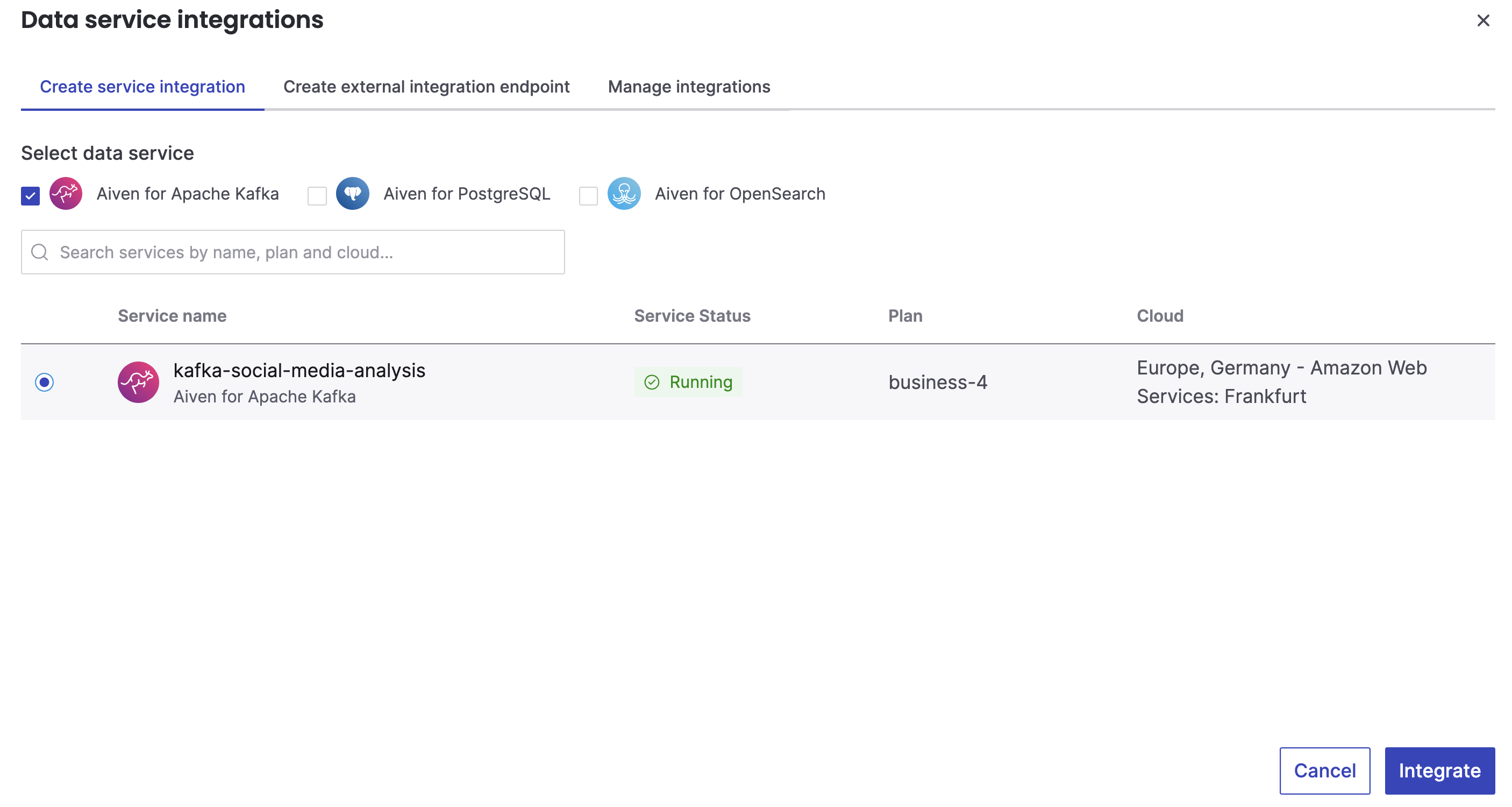Open the Manage integrations tab
The width and height of the screenshot is (1512, 807).
[689, 86]
